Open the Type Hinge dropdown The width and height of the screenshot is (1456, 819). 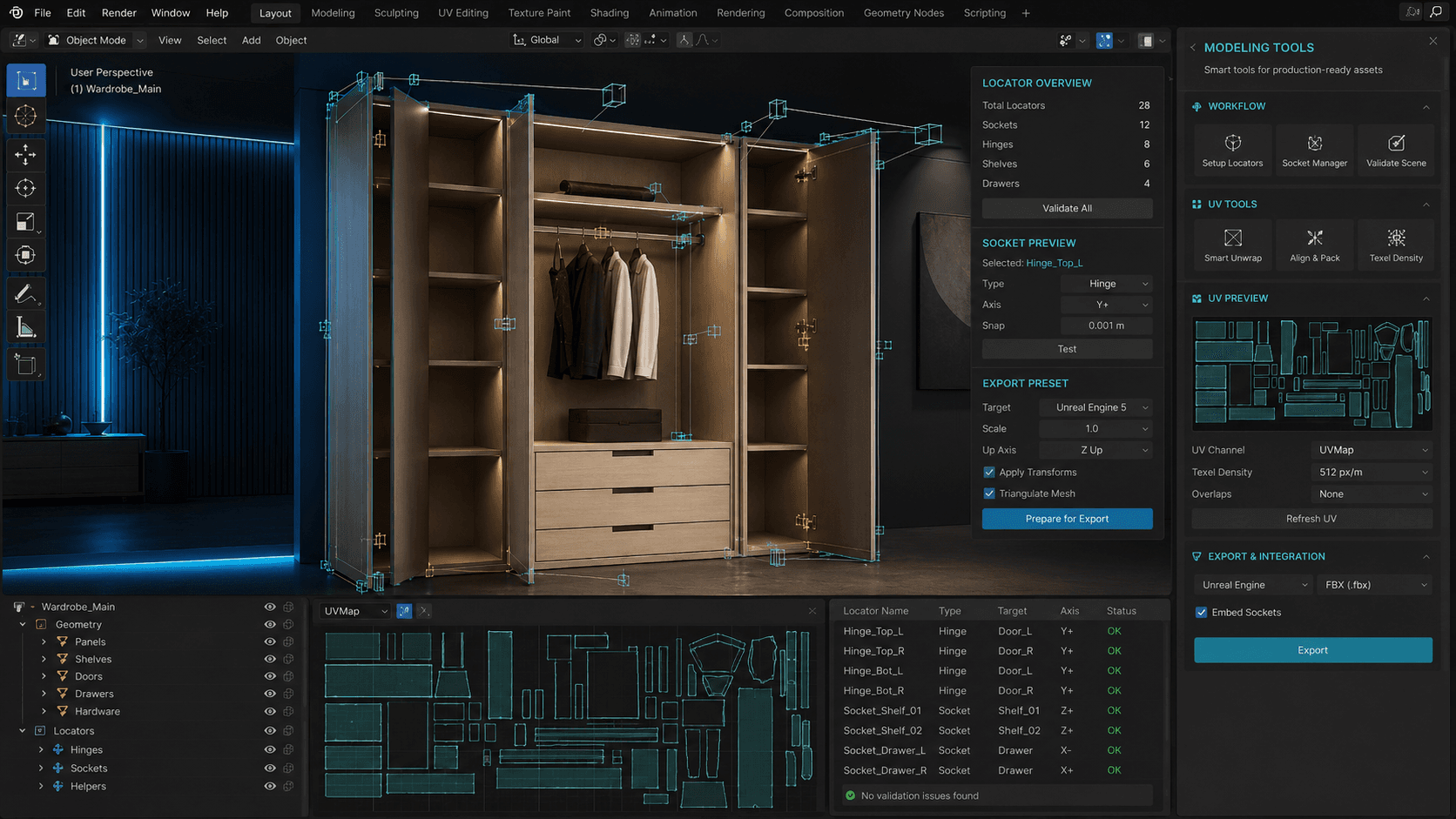pyautogui.click(x=1106, y=284)
